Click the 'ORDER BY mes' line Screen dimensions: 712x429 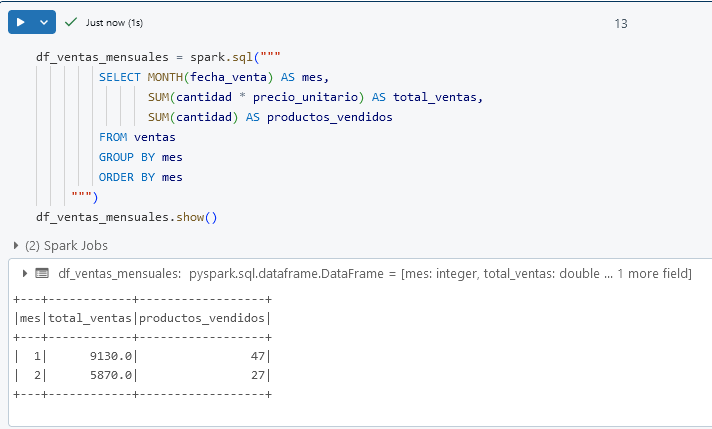140,177
